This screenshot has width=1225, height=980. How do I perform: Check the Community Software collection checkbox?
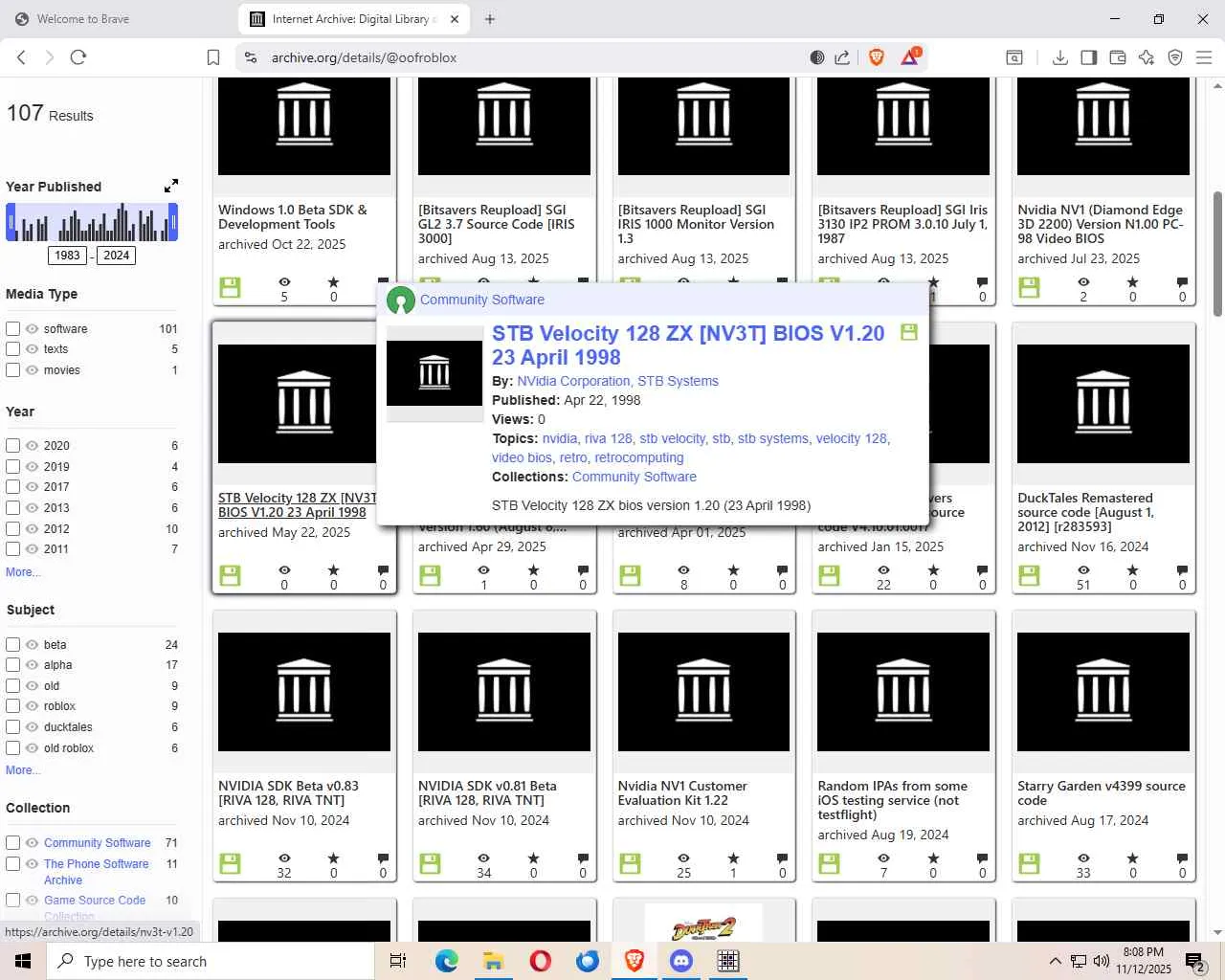pyautogui.click(x=13, y=843)
